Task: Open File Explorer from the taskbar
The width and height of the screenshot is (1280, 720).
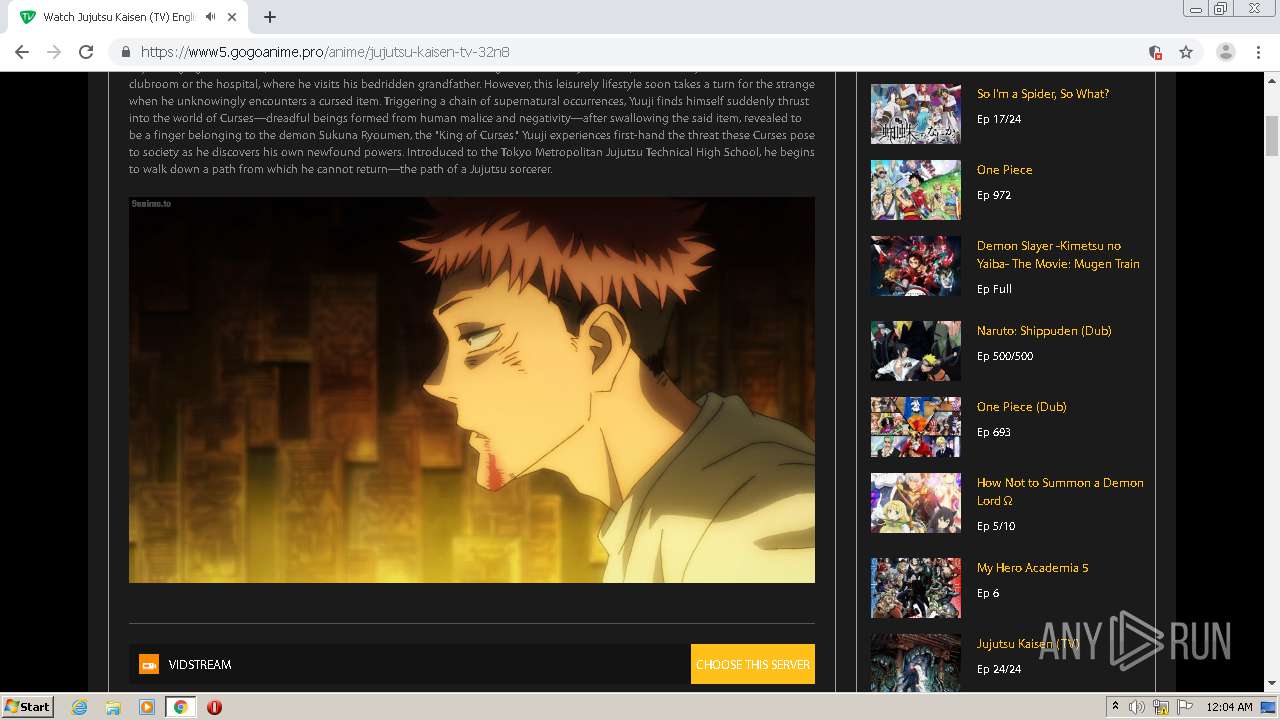Action: tap(113, 707)
